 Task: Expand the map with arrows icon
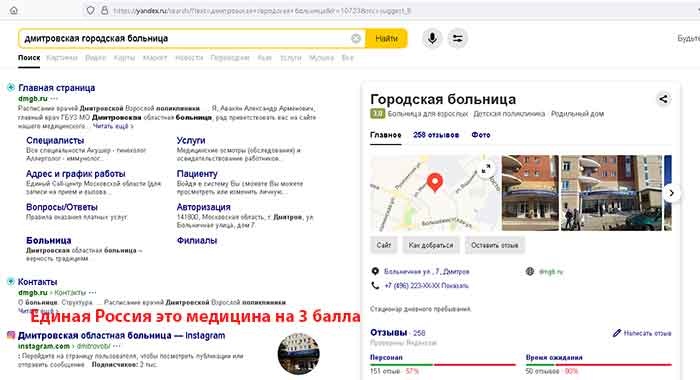pos(486,169)
